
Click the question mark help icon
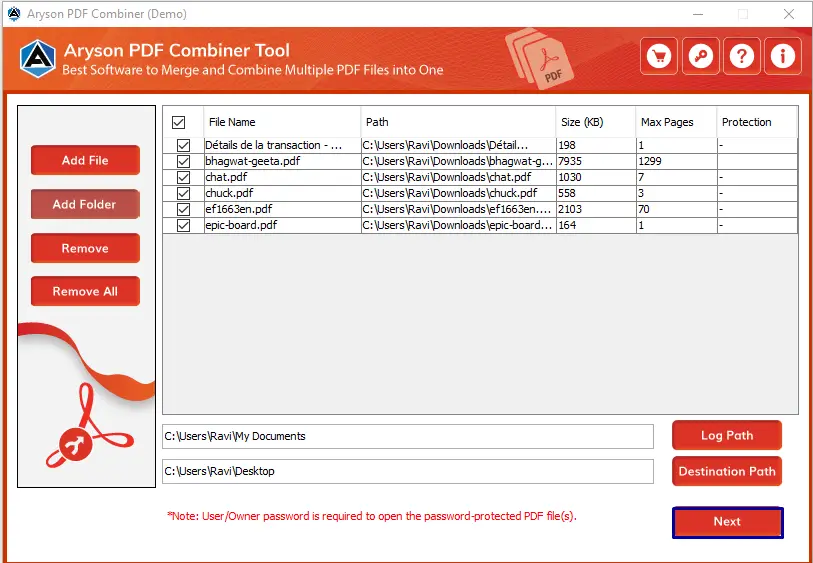[741, 57]
